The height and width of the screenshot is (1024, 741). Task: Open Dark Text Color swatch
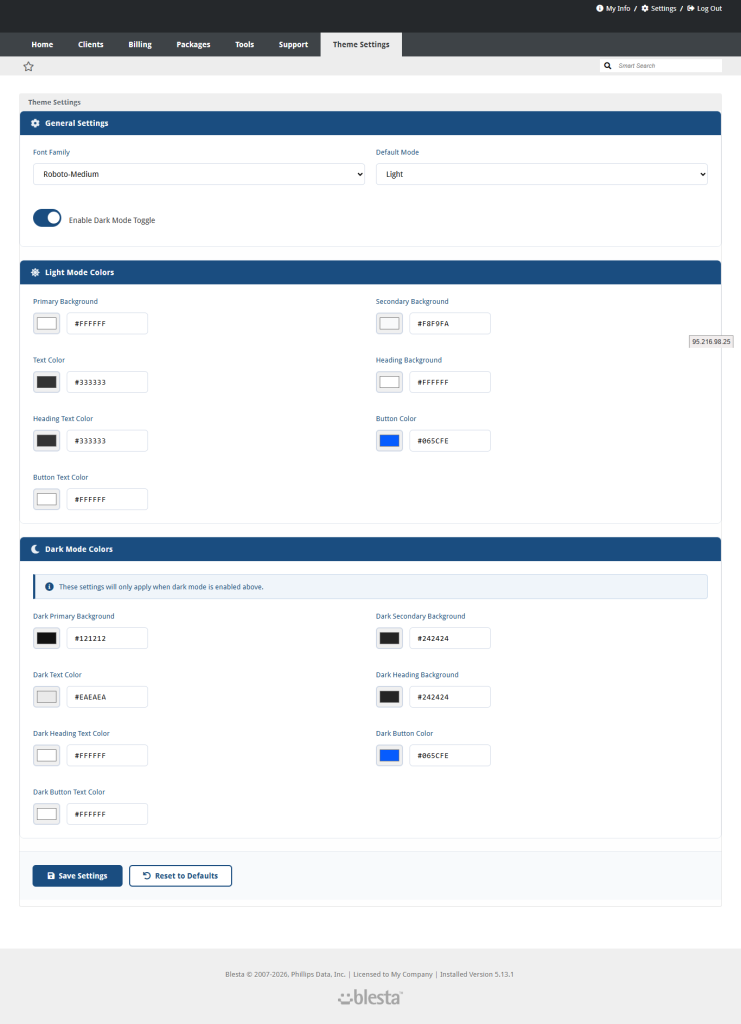[46, 697]
